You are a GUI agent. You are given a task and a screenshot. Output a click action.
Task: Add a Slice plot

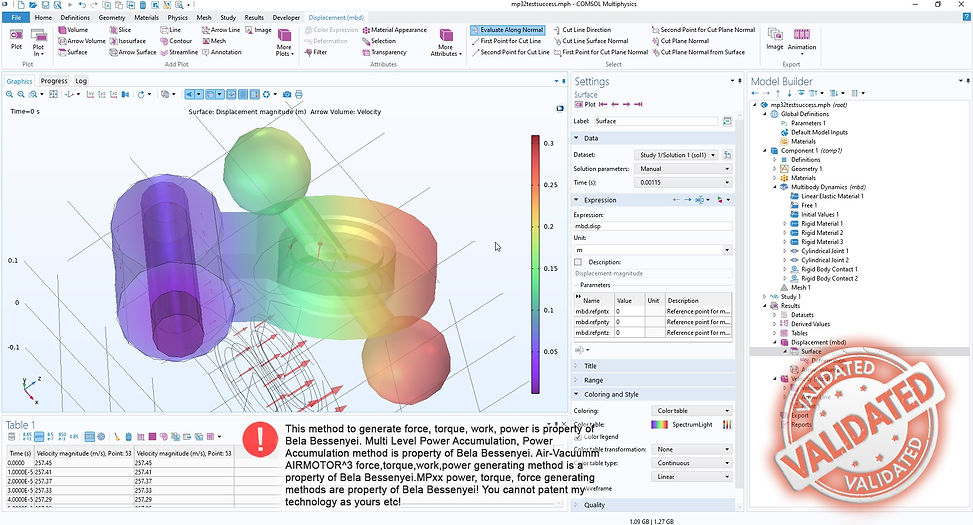click(x=120, y=30)
